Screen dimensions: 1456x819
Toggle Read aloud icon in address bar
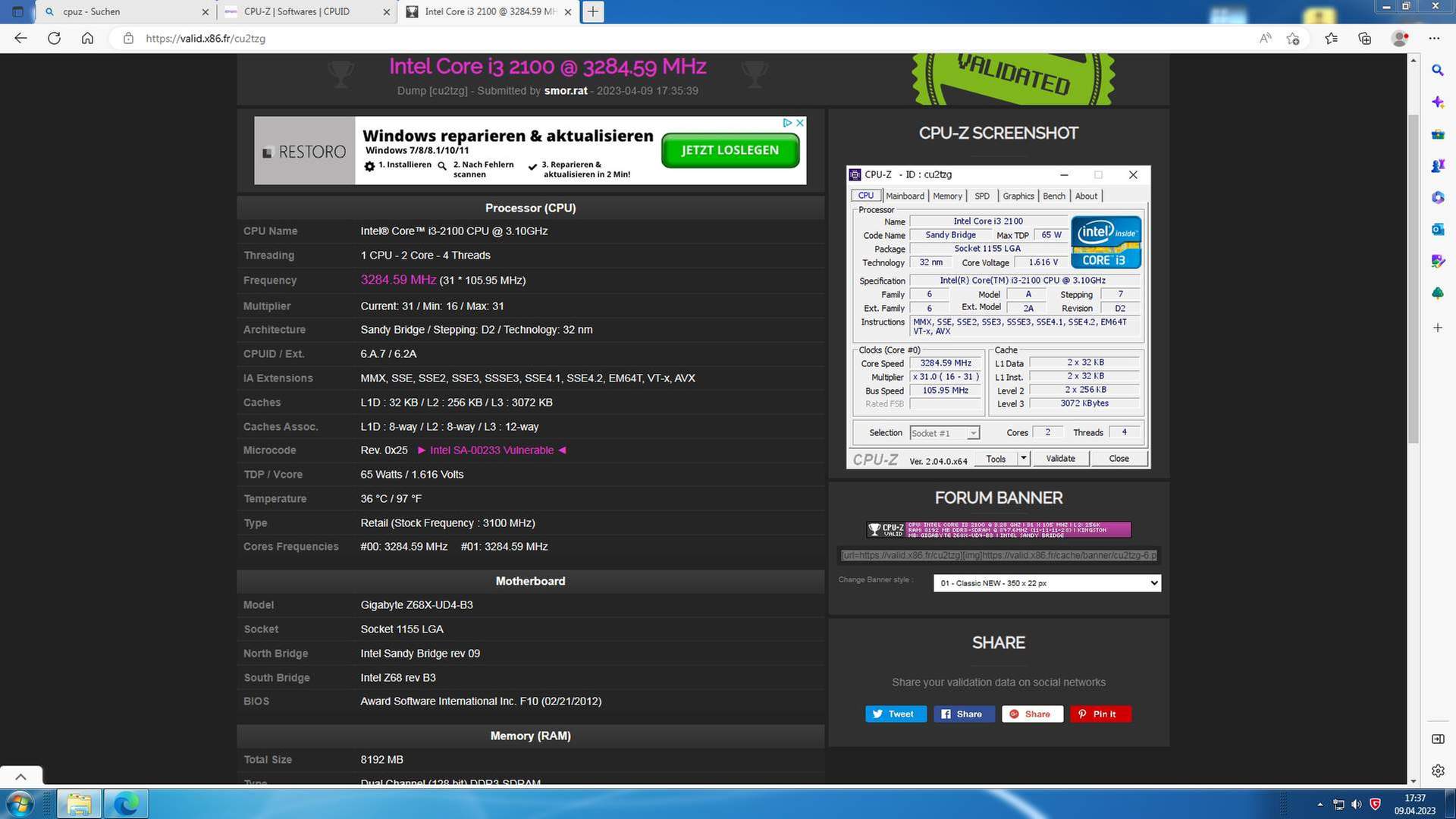coord(1265,38)
